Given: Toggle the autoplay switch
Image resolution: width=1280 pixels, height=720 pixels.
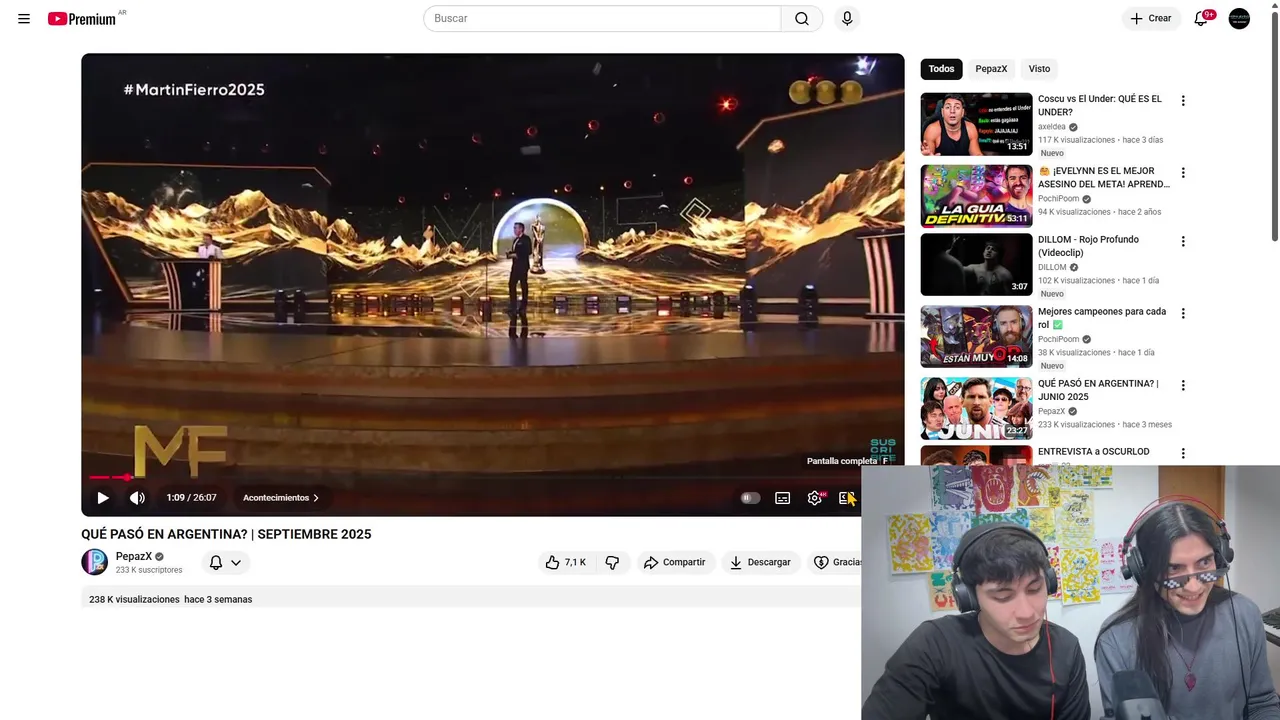Looking at the screenshot, I should pyautogui.click(x=749, y=498).
